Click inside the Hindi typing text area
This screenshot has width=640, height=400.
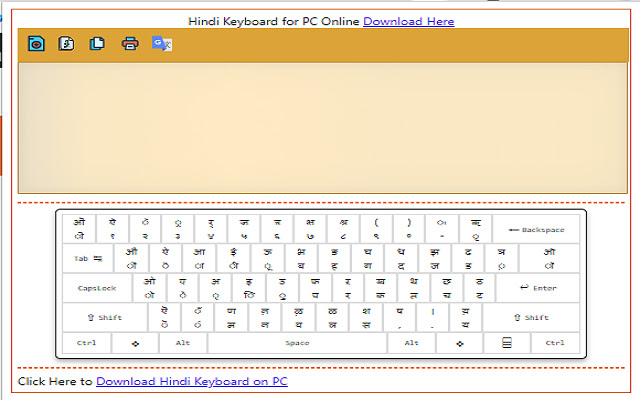point(322,128)
